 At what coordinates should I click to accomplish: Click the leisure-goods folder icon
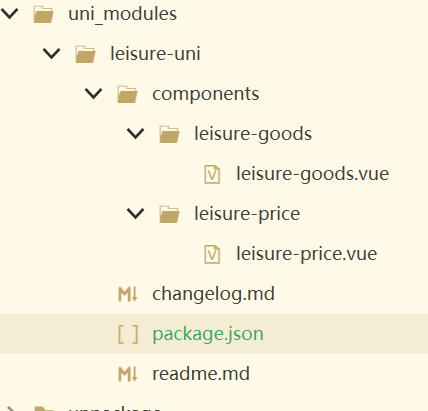(x=169, y=135)
